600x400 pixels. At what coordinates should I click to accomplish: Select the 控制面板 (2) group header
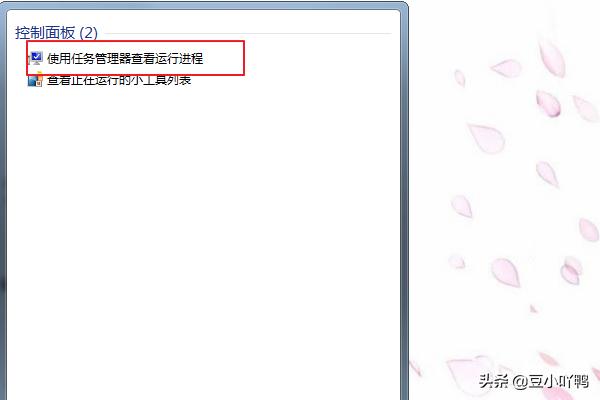(56, 33)
